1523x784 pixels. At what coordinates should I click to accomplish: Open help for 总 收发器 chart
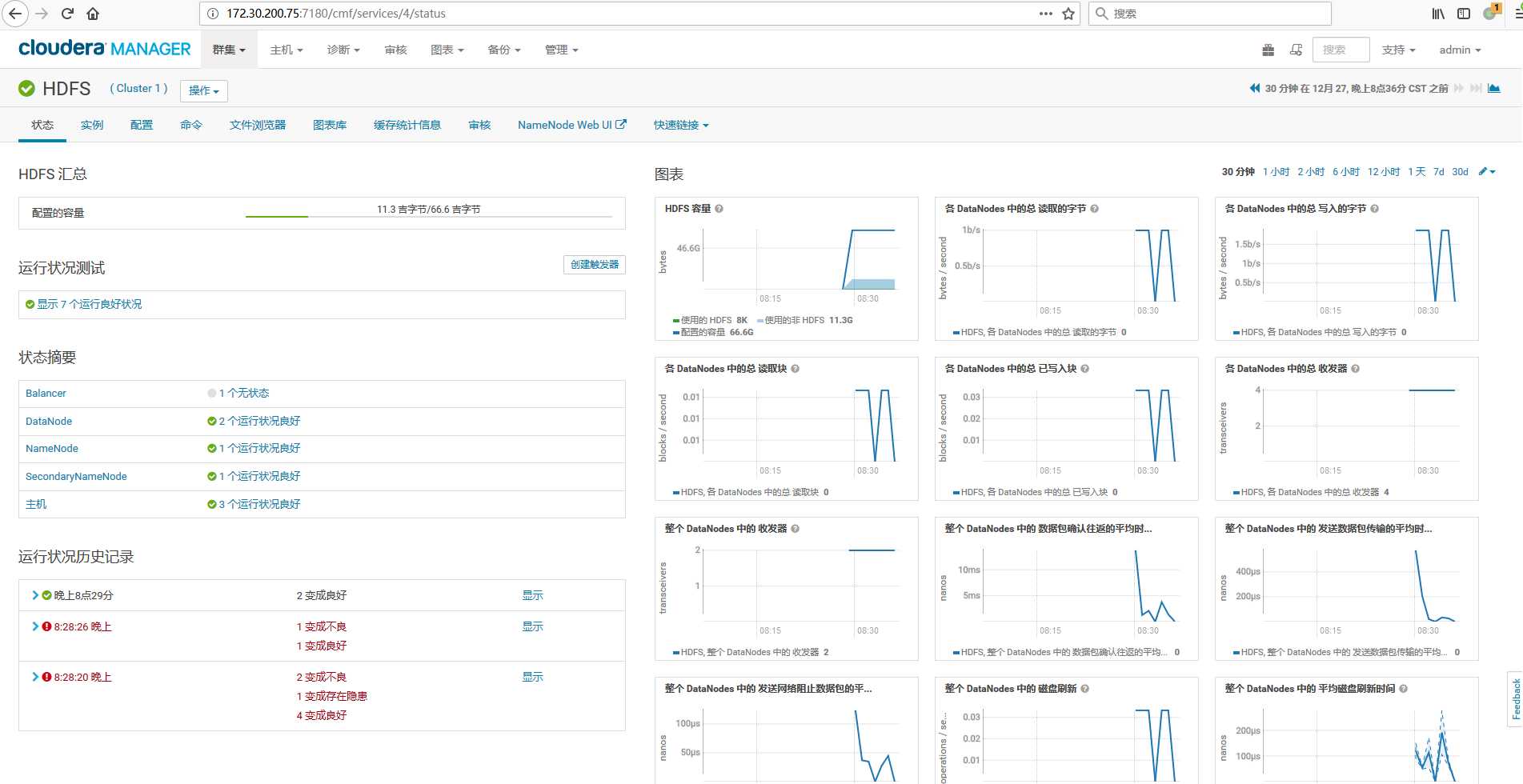[x=1355, y=369]
